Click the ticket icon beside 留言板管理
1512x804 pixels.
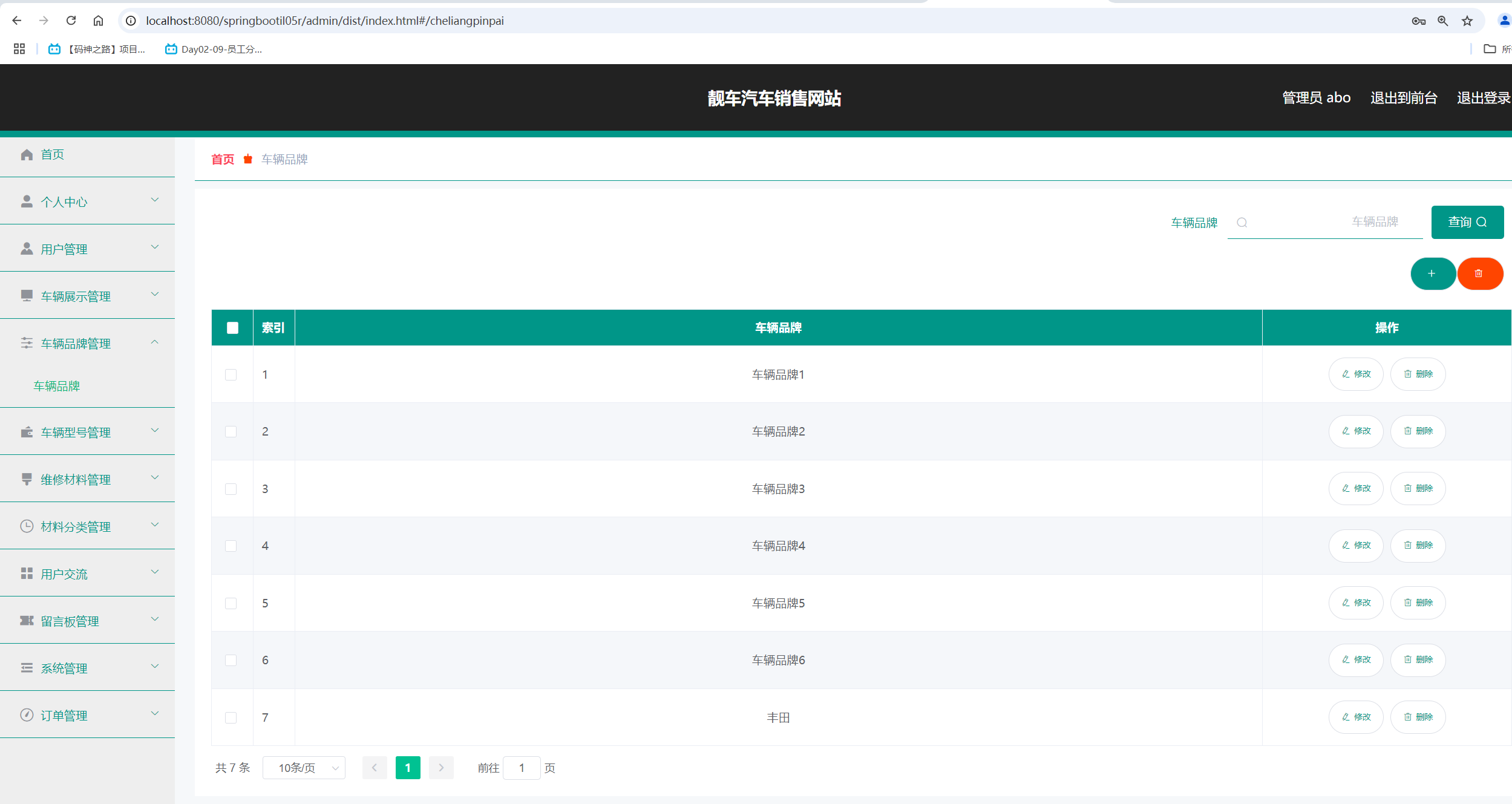[27, 621]
